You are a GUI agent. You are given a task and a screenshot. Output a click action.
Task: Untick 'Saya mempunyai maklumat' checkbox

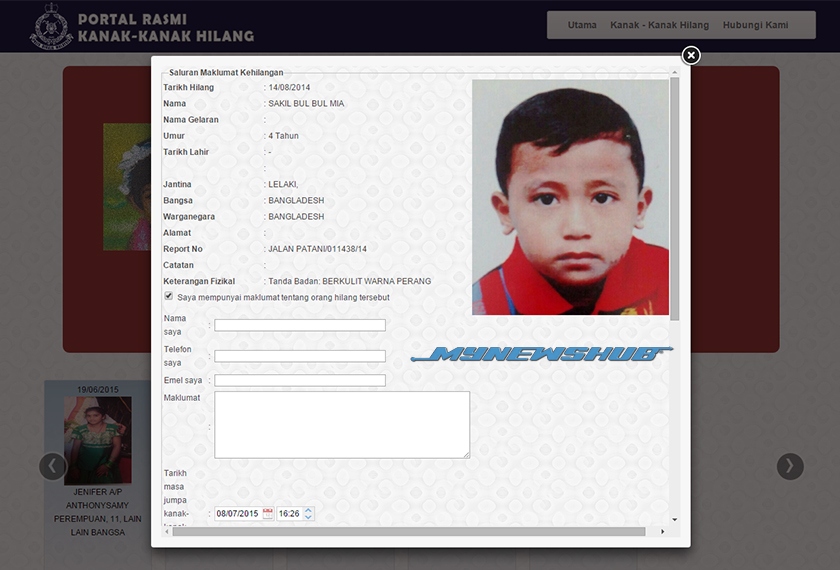click(x=168, y=297)
